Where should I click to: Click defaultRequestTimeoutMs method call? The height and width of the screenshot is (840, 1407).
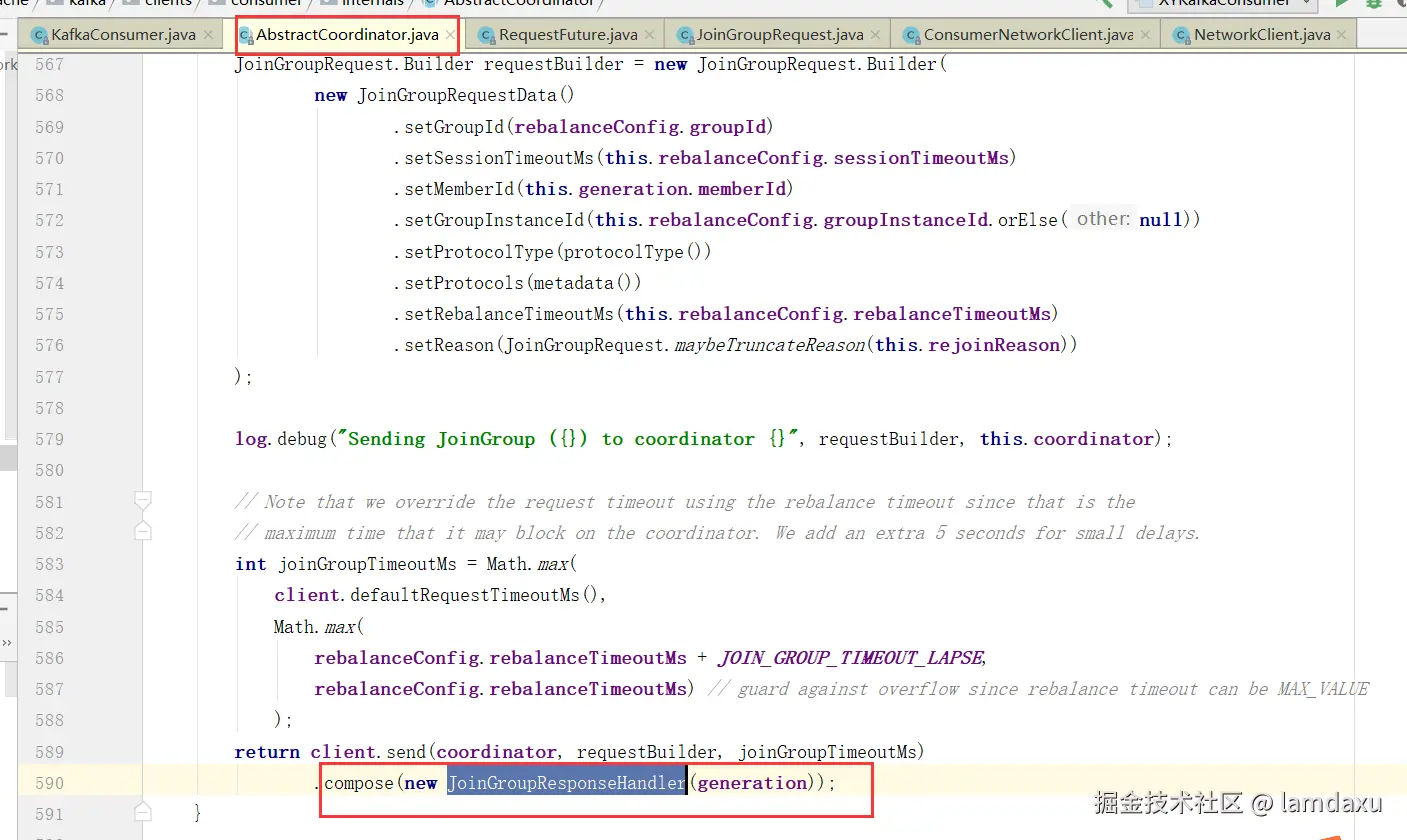tap(465, 595)
